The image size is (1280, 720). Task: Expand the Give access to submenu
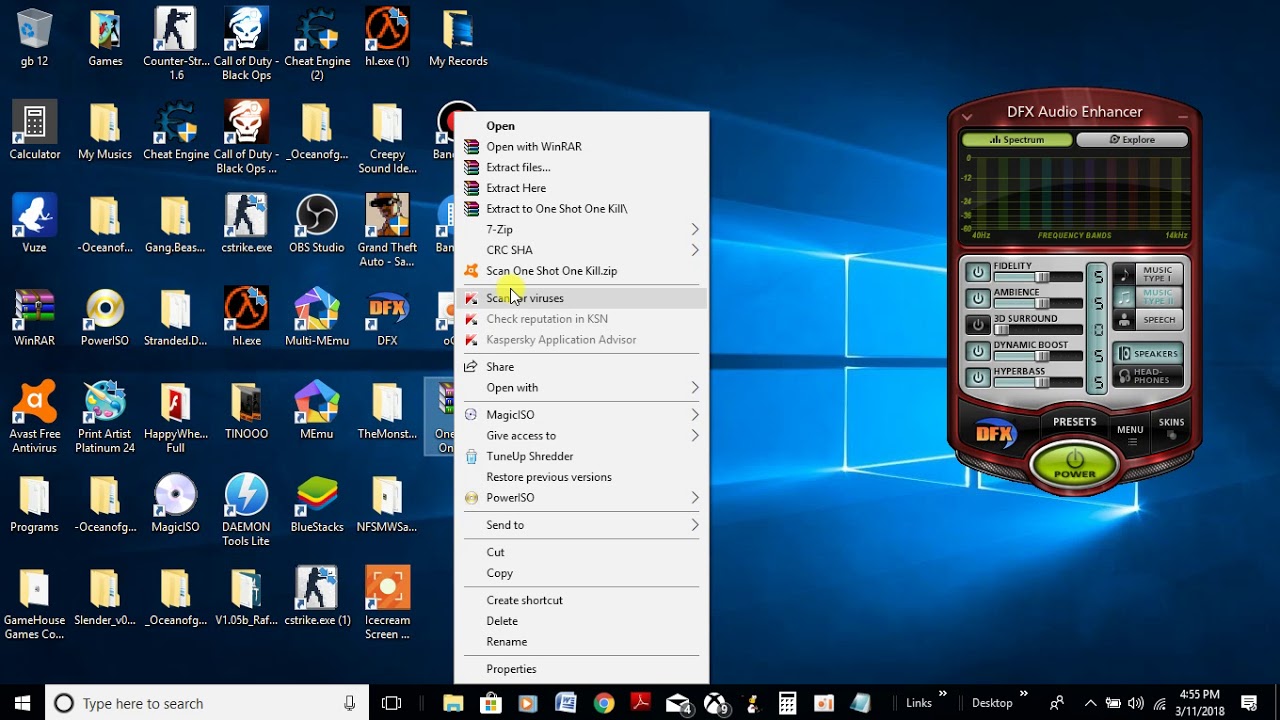(x=581, y=435)
